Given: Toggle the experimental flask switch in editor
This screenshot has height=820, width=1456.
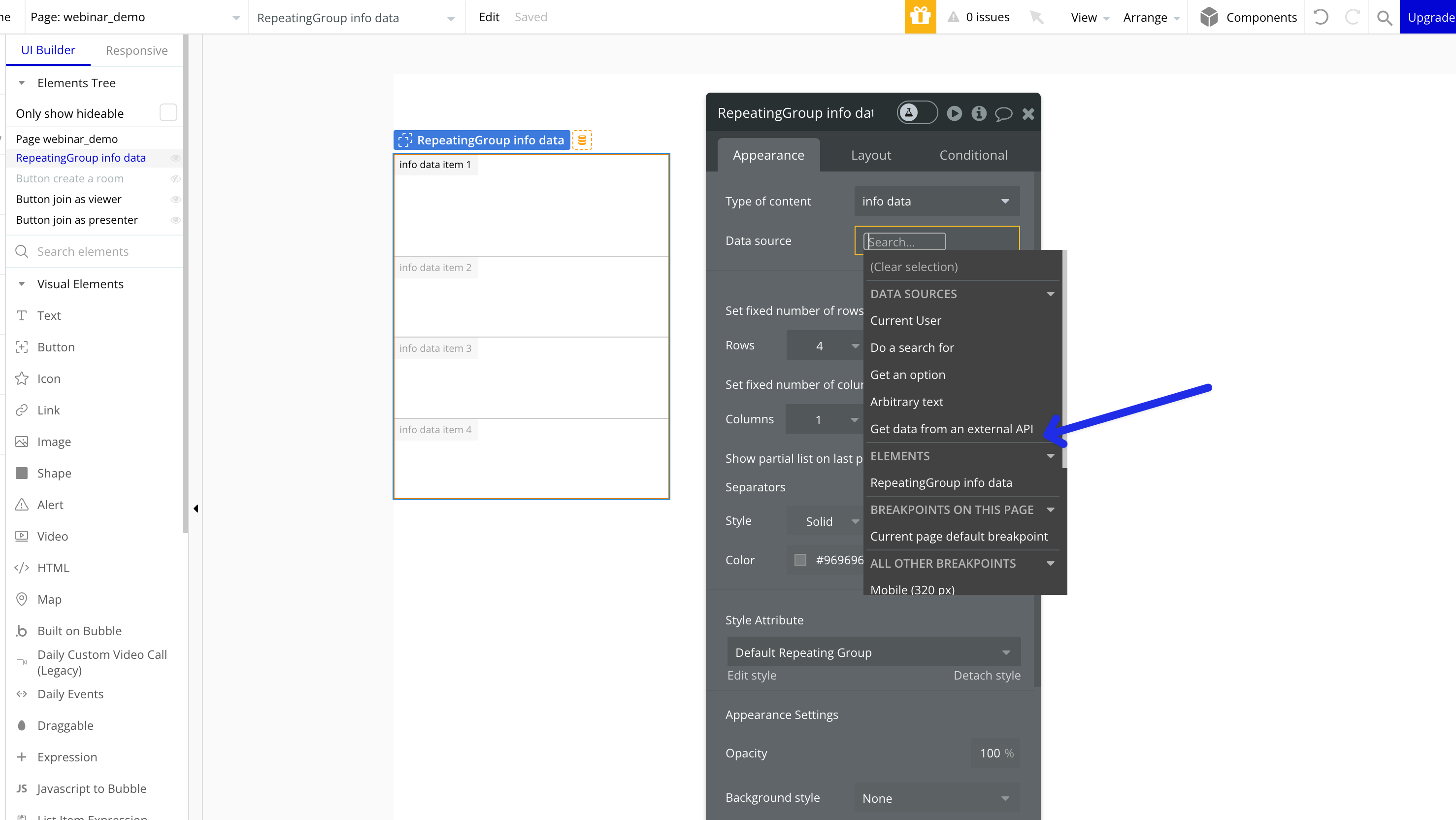Looking at the screenshot, I should [x=917, y=112].
